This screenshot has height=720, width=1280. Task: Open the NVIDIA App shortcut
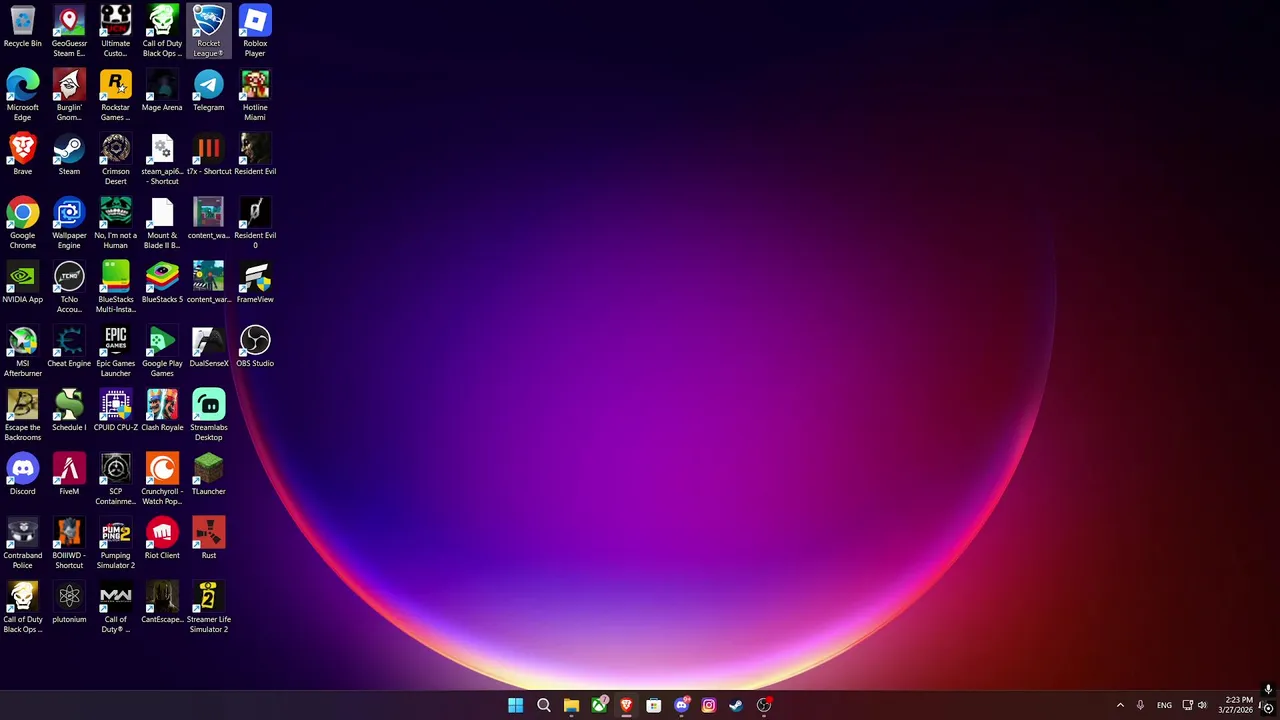(22, 283)
